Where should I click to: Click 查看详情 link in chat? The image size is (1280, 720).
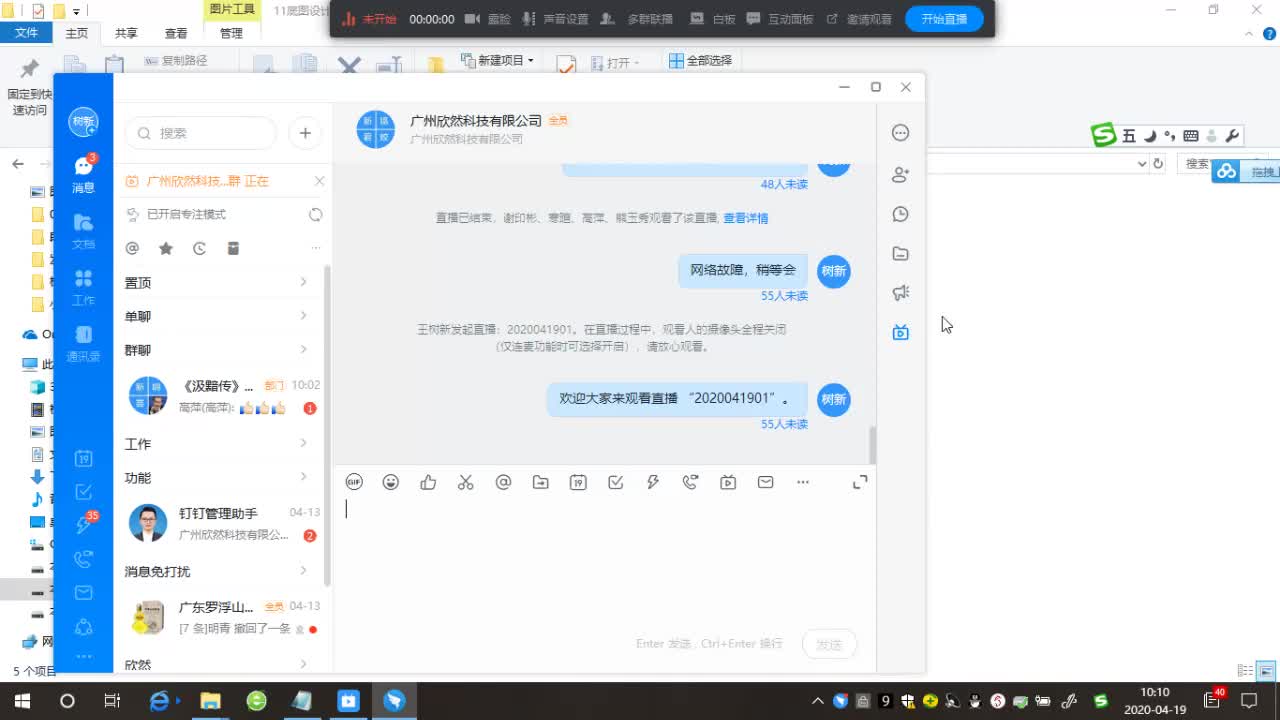coord(746,218)
